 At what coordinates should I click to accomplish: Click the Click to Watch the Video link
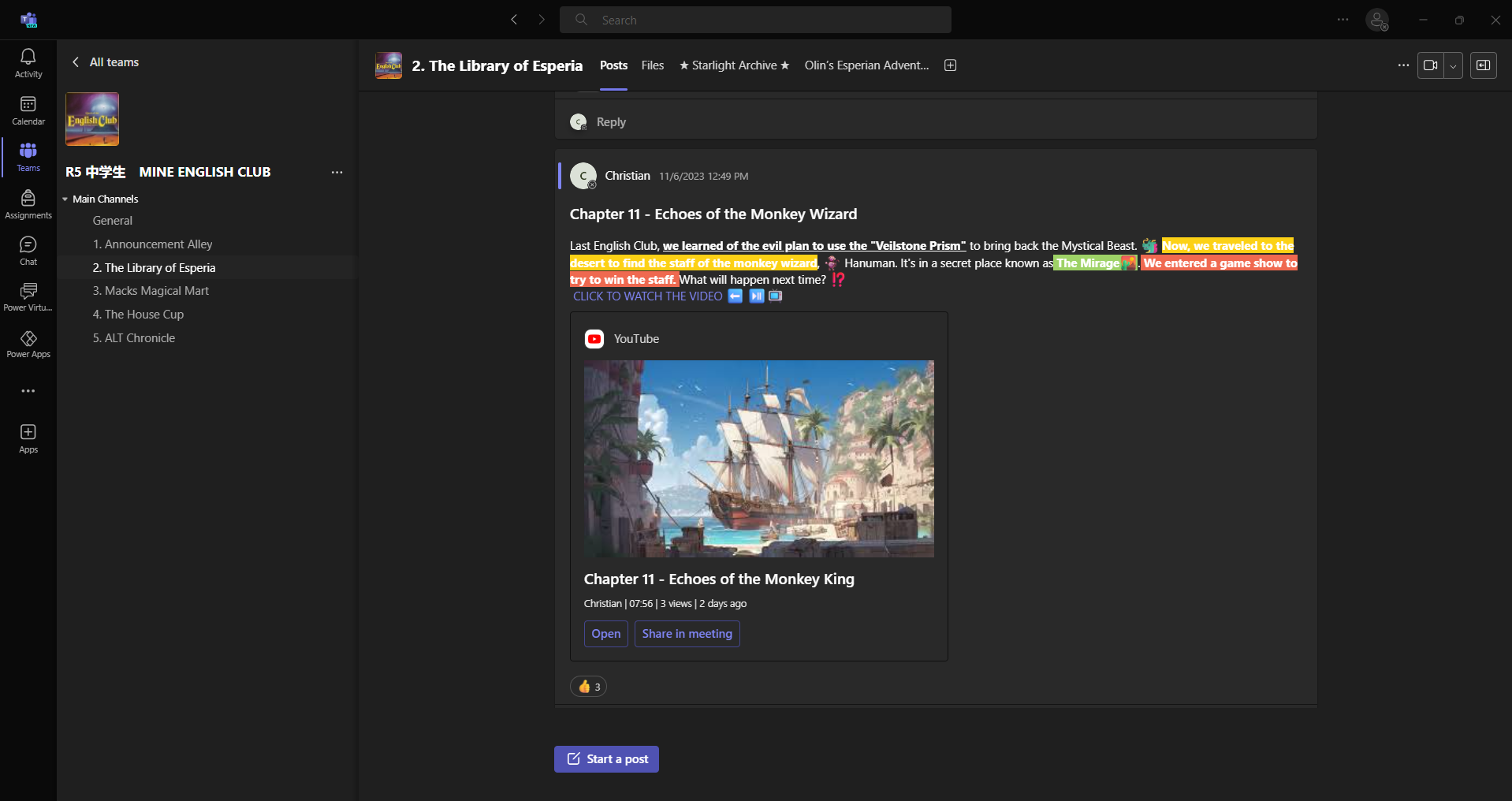tap(647, 296)
